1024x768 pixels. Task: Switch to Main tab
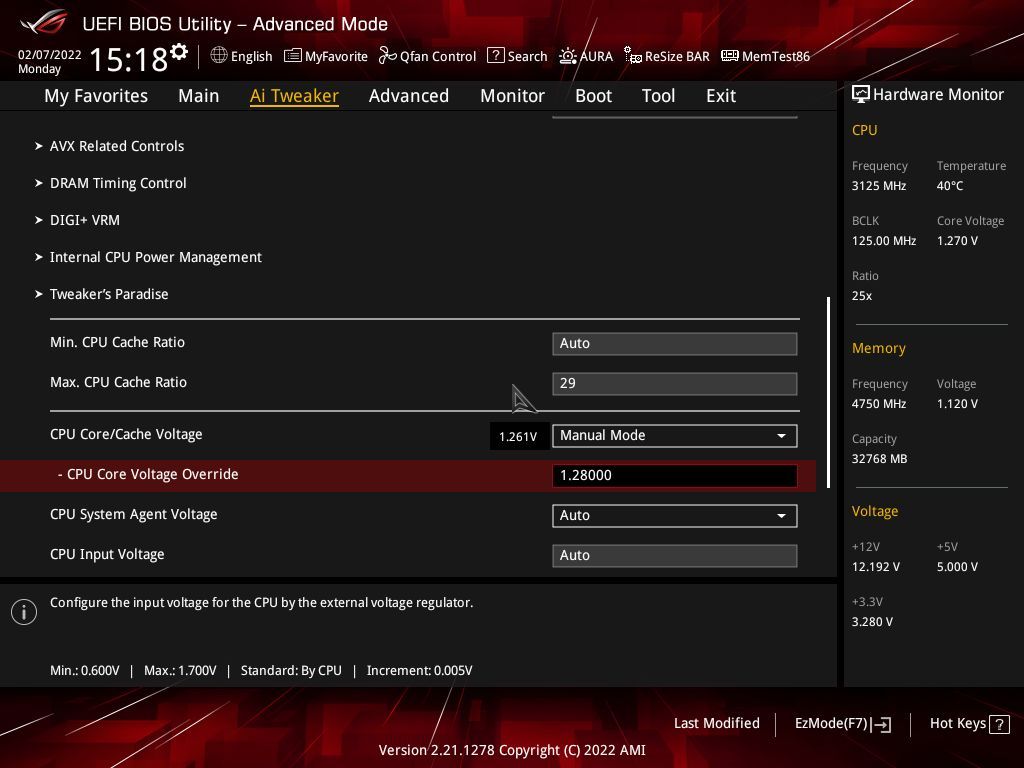199,96
